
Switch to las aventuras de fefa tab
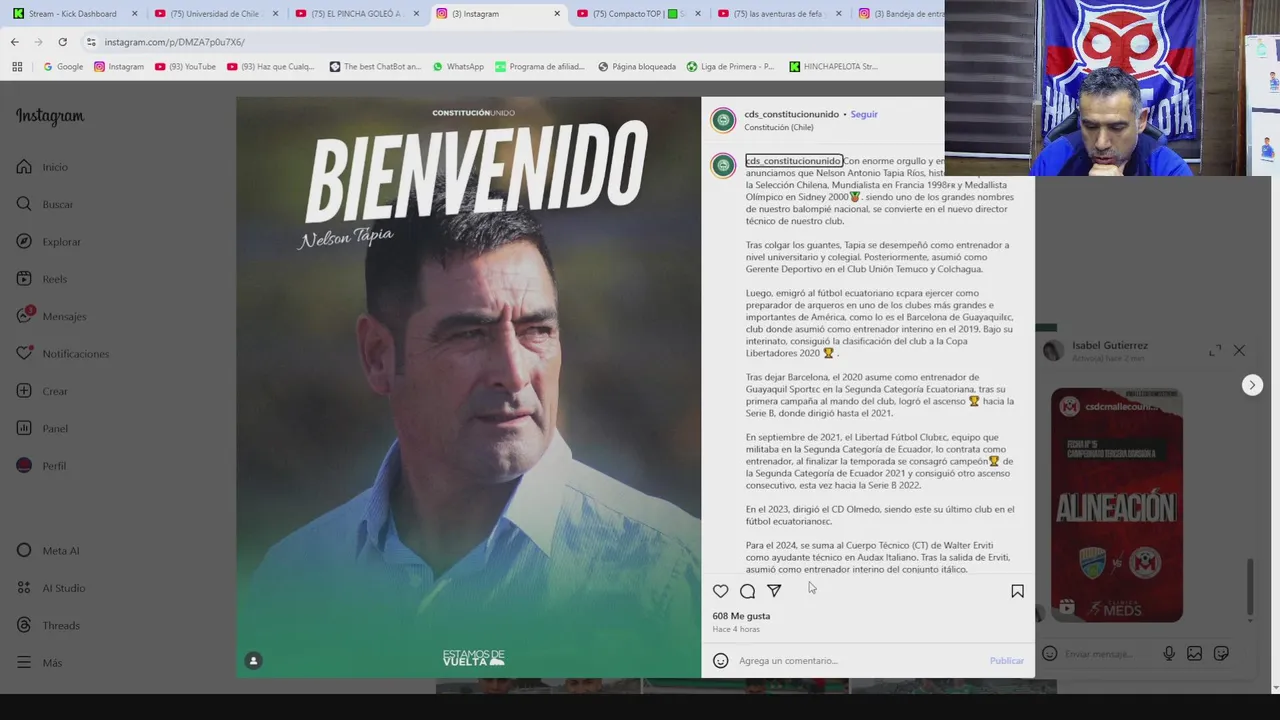tap(781, 13)
